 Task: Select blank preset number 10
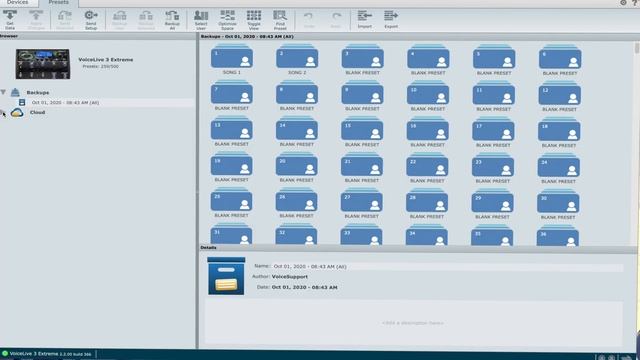pyautogui.click(x=428, y=96)
